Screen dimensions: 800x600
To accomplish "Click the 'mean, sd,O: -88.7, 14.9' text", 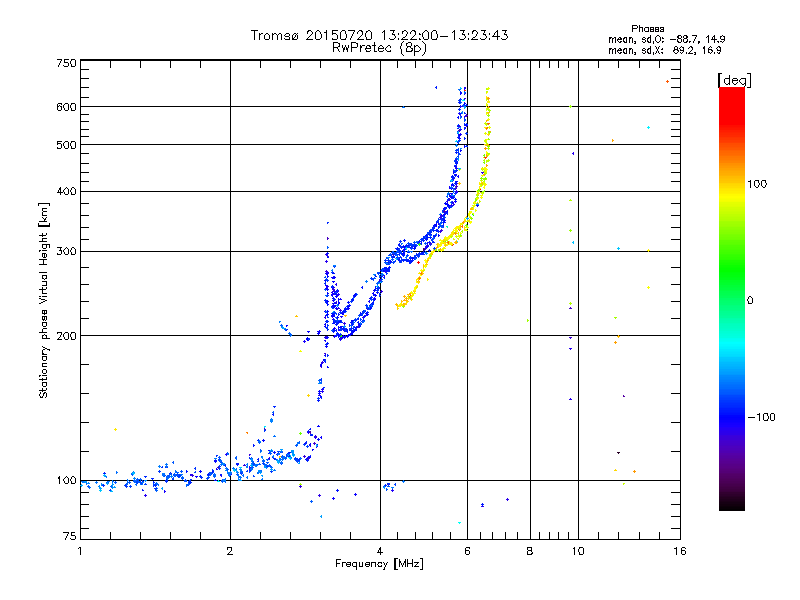I will (666, 39).
